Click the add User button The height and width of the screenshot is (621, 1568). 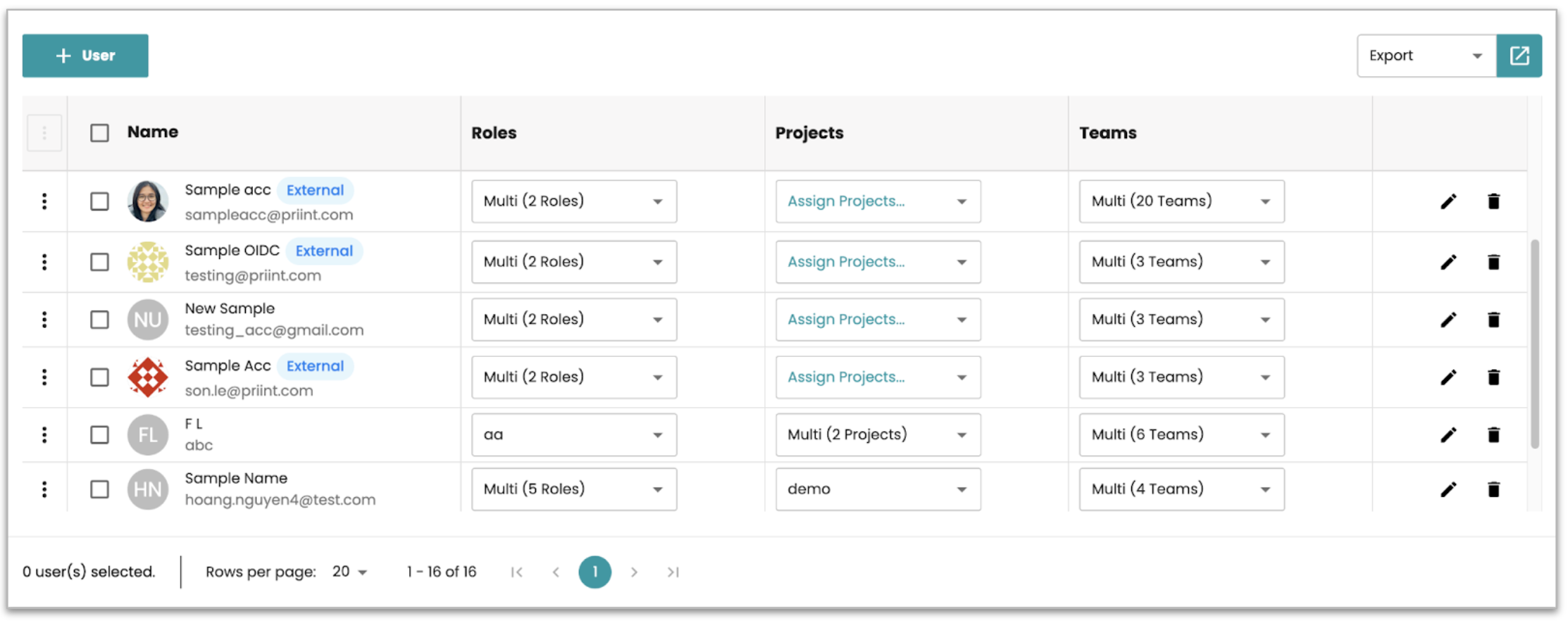[x=85, y=56]
